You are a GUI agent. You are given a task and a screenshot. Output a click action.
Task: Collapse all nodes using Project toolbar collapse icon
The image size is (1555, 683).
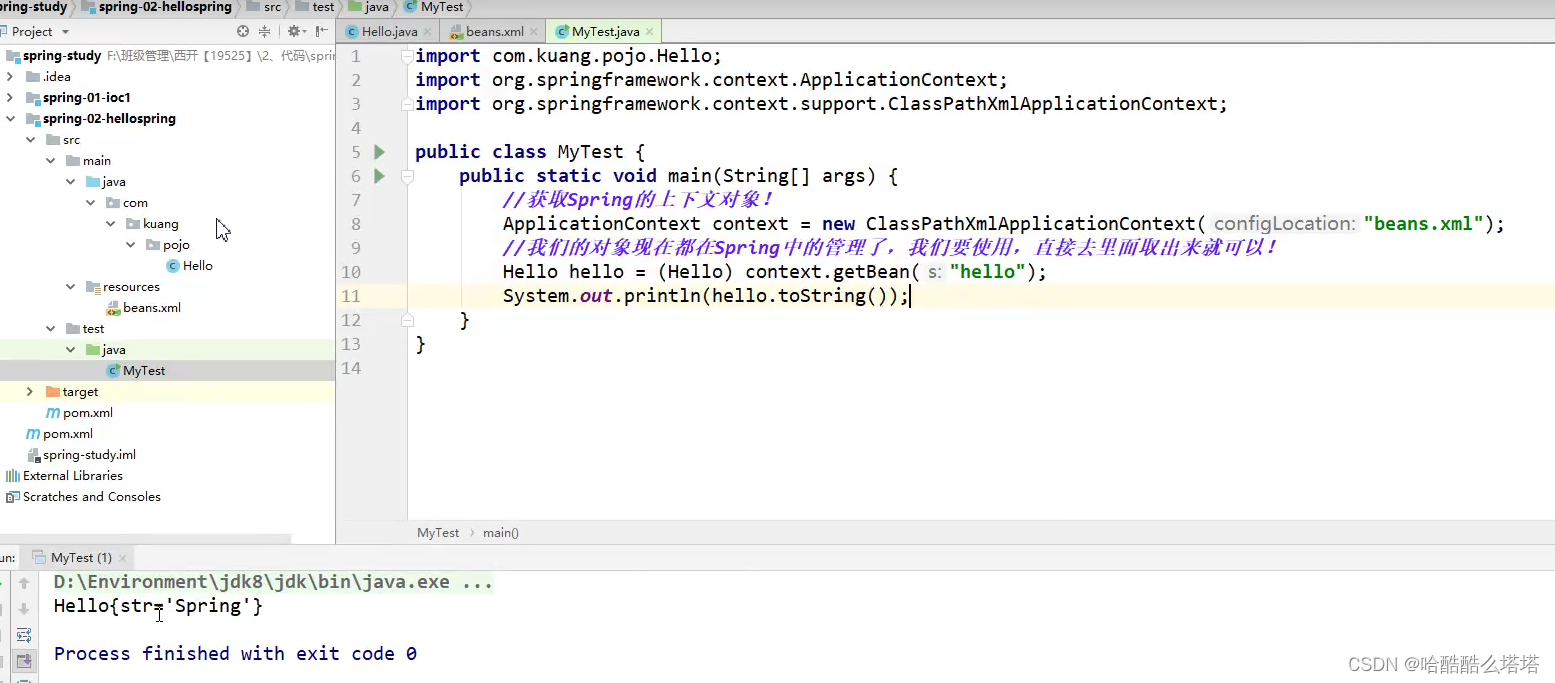pos(264,31)
